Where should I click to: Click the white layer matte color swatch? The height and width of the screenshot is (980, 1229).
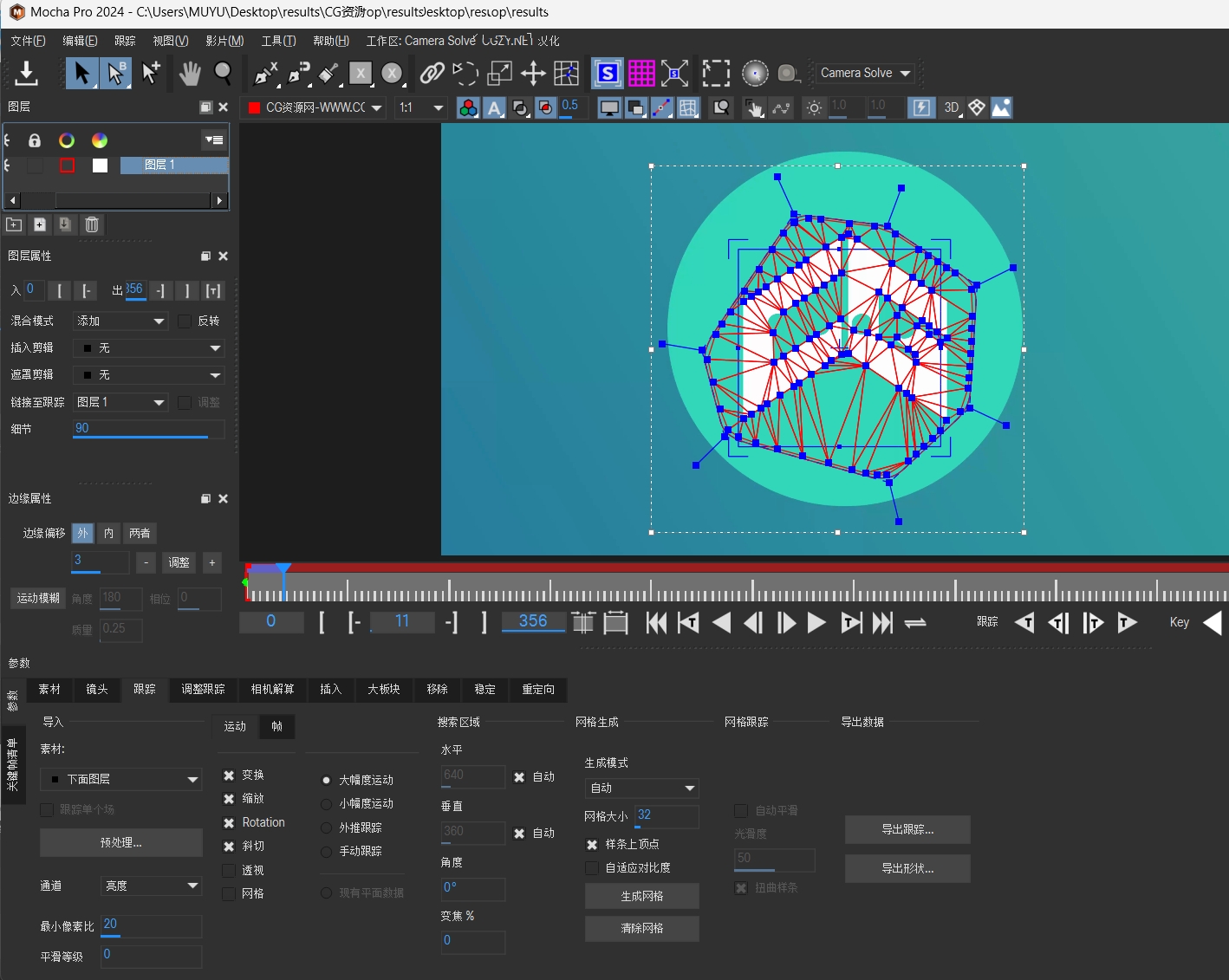(x=101, y=165)
